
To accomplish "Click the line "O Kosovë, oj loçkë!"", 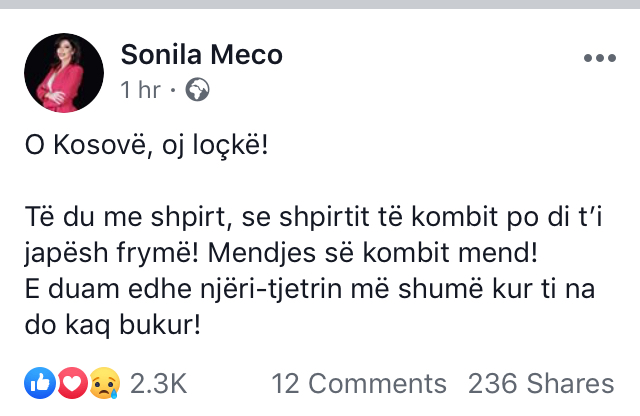I will 147,147.
